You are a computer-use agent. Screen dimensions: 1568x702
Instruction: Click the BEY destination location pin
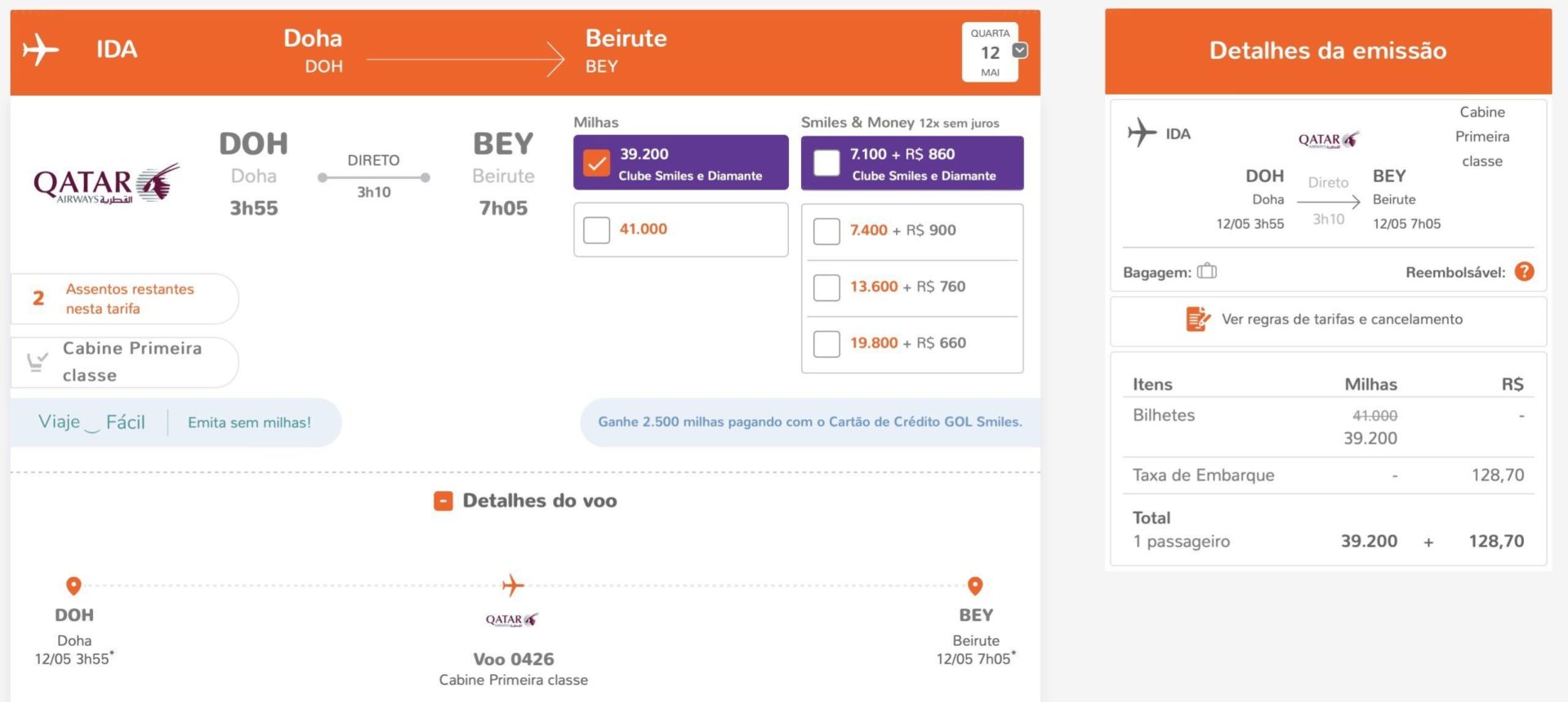coord(975,586)
